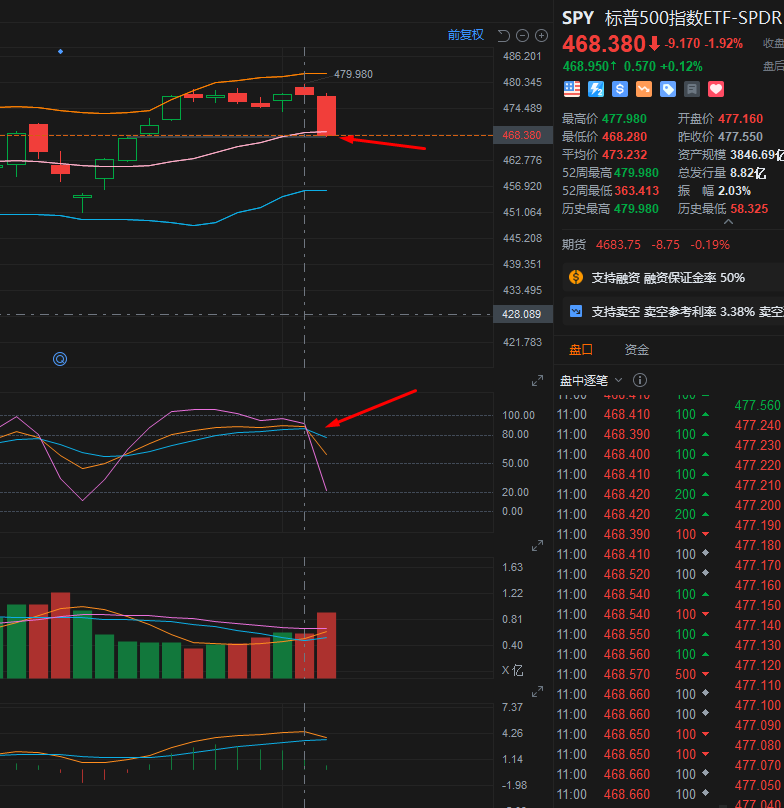Click 历史最低 58.325 value
The width and height of the screenshot is (784, 808).
(x=749, y=209)
